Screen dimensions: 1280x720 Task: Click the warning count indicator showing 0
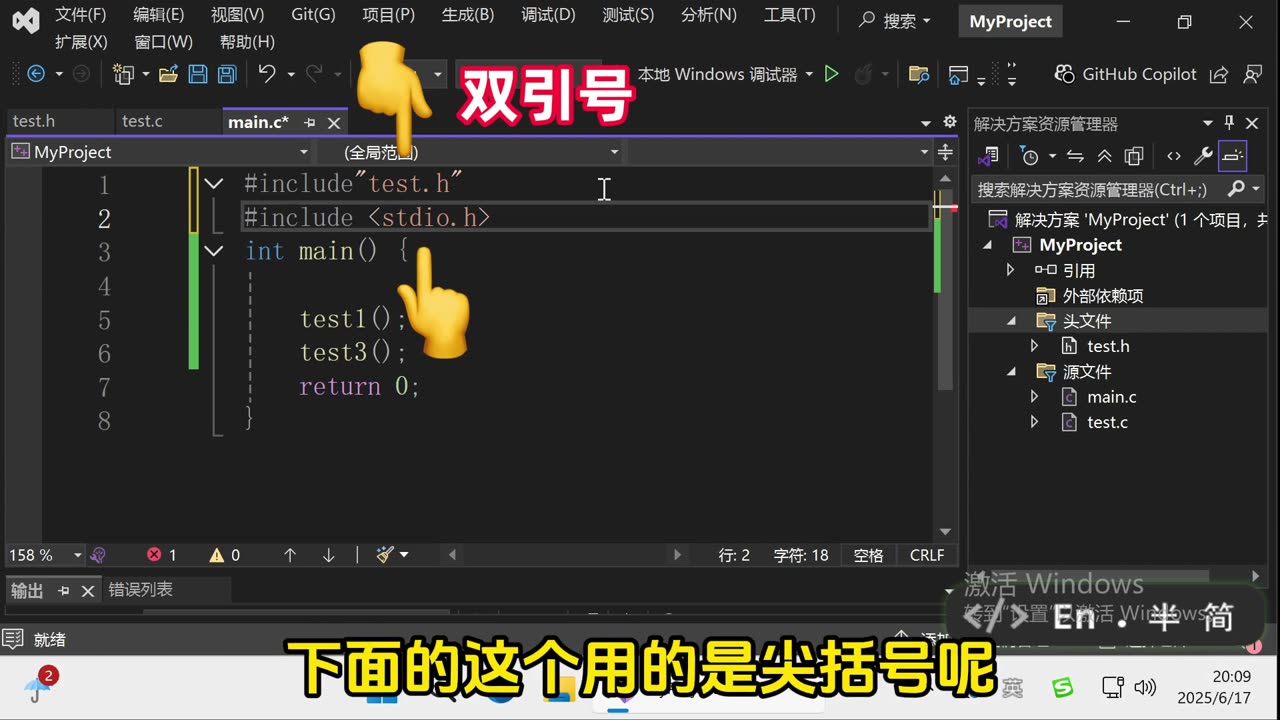[x=224, y=555]
